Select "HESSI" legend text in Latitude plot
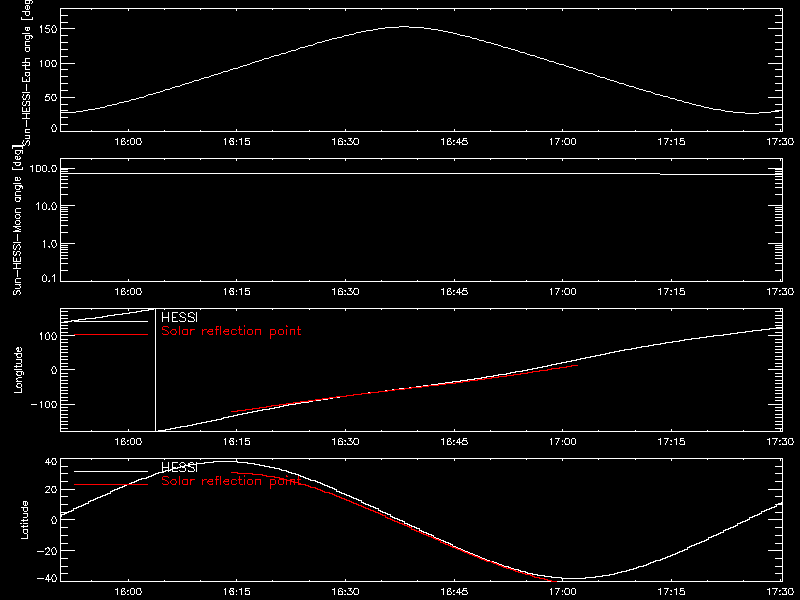The width and height of the screenshot is (800, 600). [x=179, y=467]
